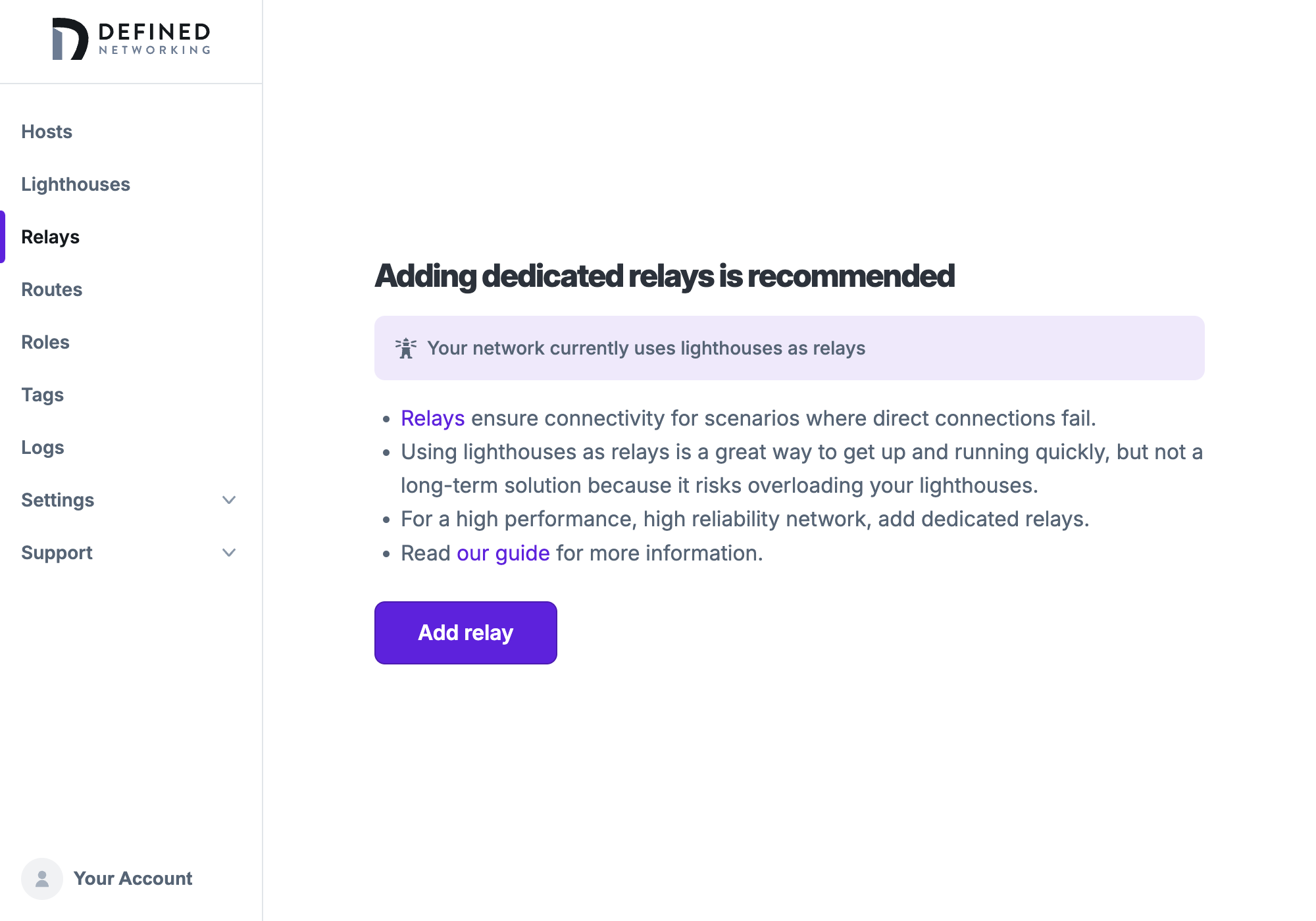Open the Tags section

pyautogui.click(x=42, y=395)
